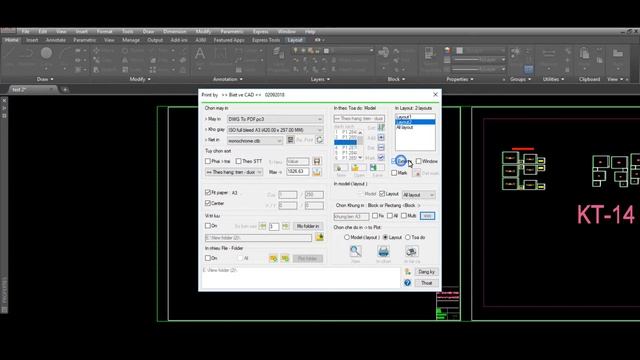Enable the On checkbox under In nhieu File - Folder
This screenshot has width=640, height=360.
[208, 258]
